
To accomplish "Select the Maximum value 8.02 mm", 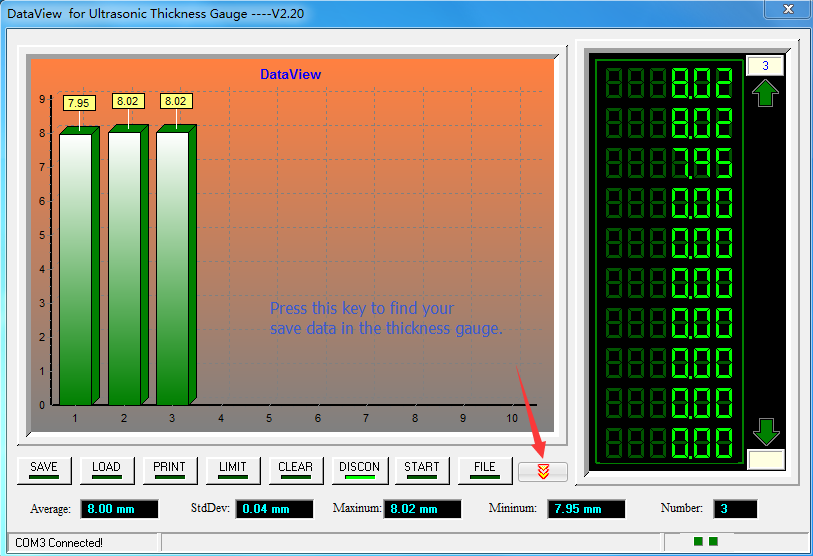I will point(422,509).
